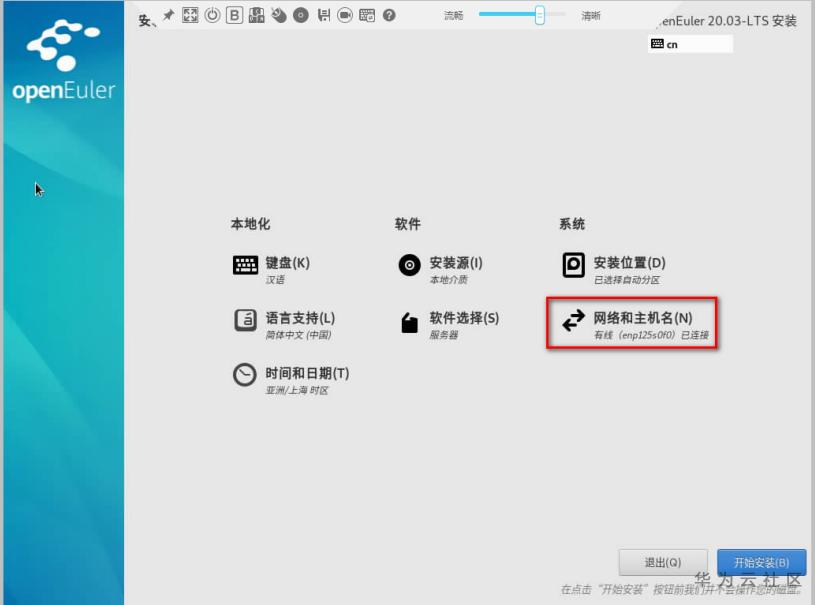Open the help question mark icon

point(389,15)
